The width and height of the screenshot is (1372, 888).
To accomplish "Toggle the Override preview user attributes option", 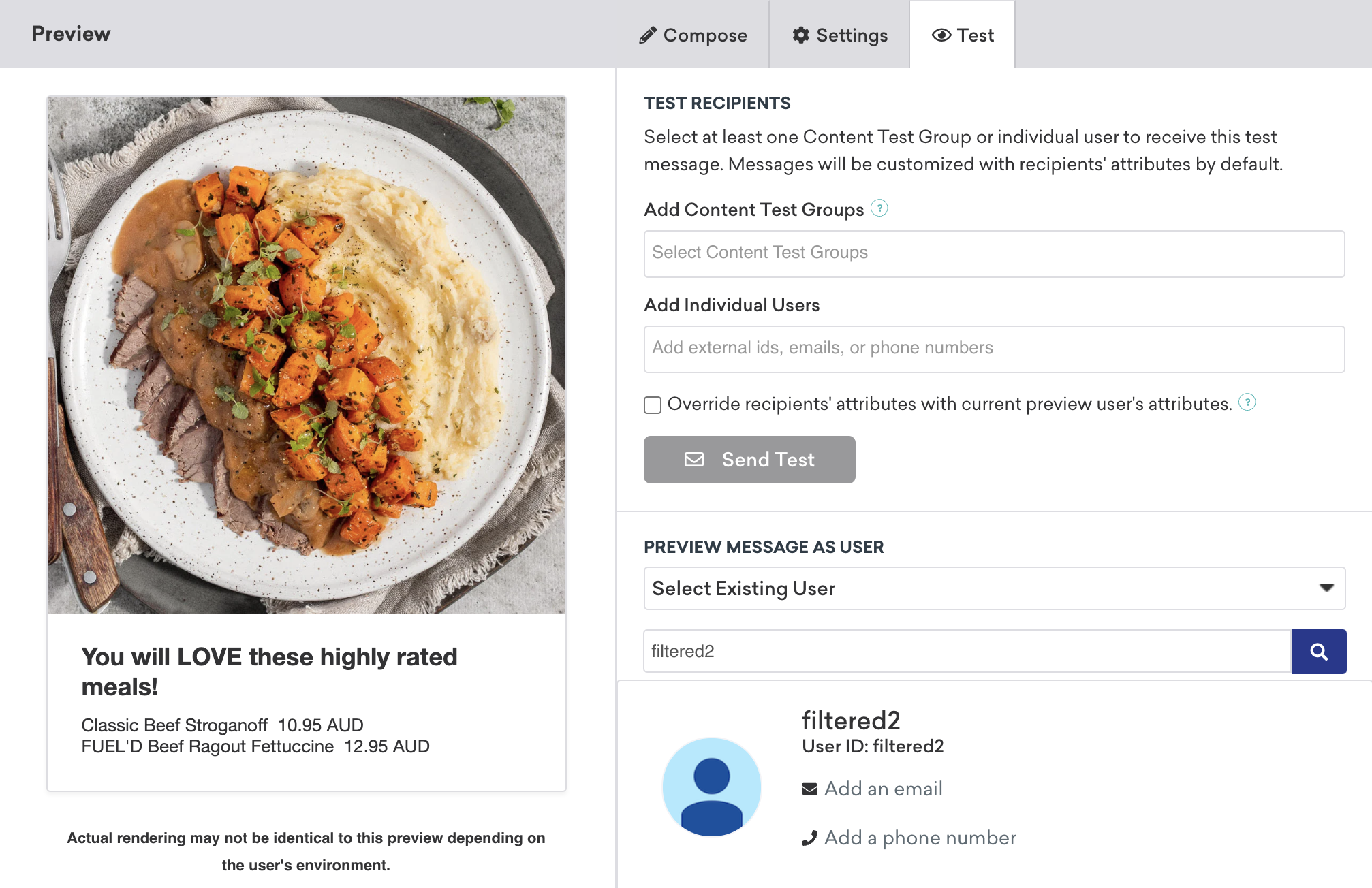I will 652,405.
